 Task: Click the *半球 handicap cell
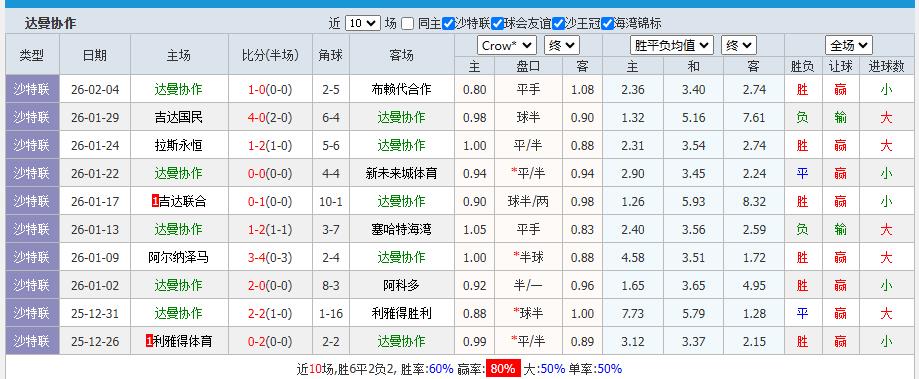click(529, 257)
